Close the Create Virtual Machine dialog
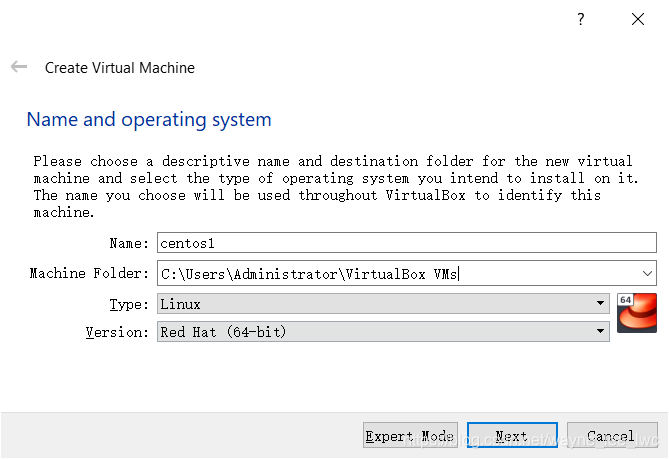669x459 pixels. click(x=638, y=19)
